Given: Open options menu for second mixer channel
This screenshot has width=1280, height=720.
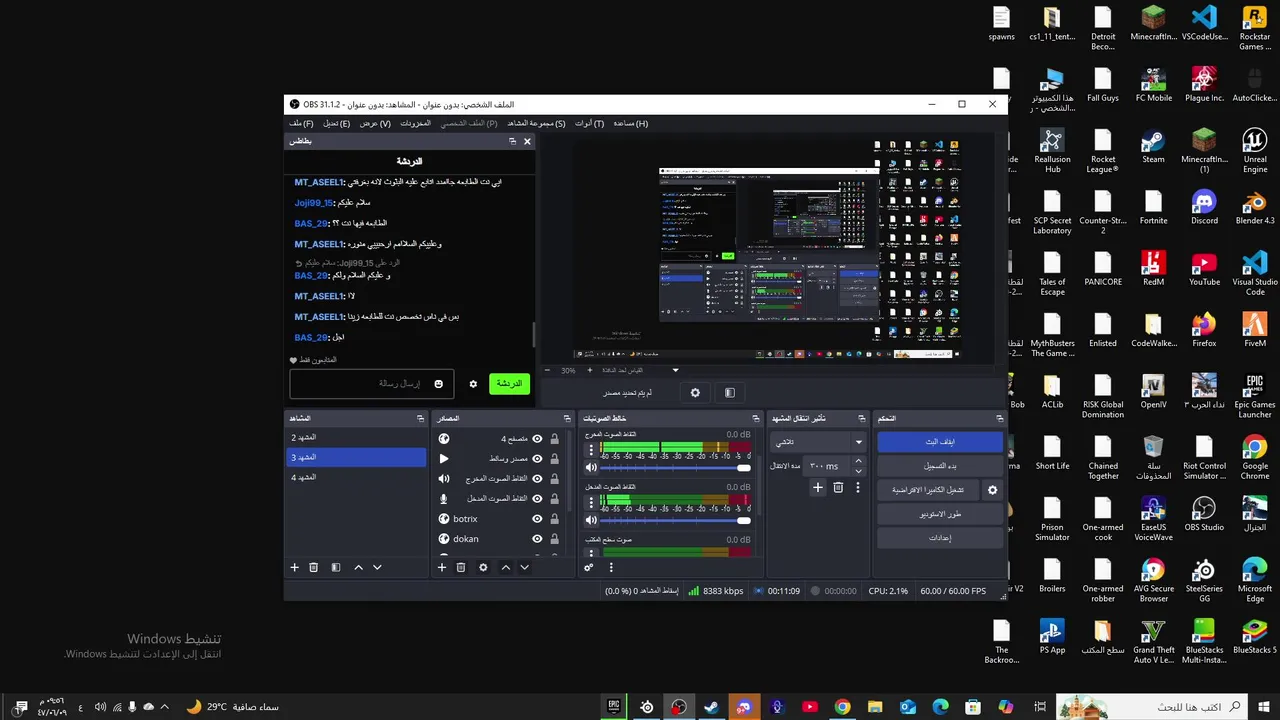Looking at the screenshot, I should (591, 503).
